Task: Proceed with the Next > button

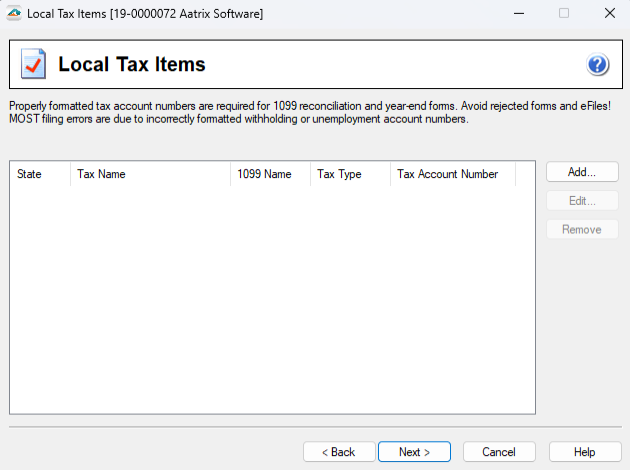Action: [x=414, y=452]
